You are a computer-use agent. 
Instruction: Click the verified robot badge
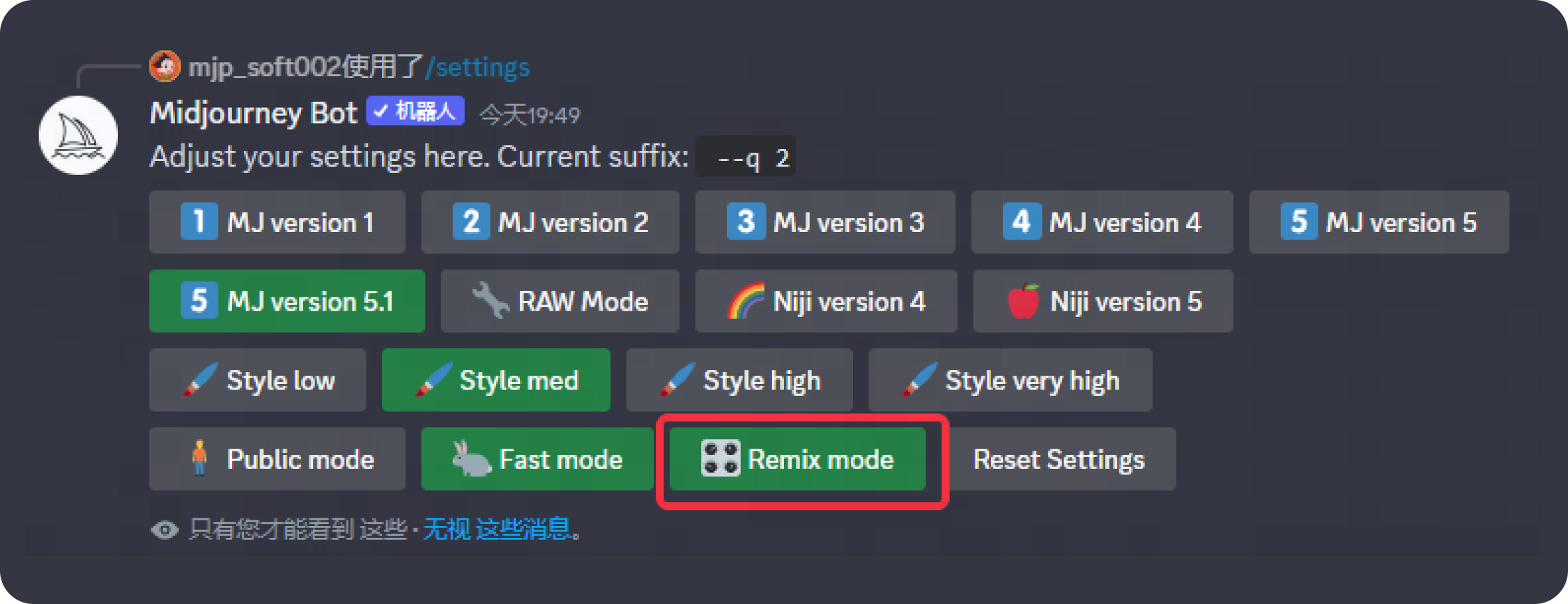(415, 111)
